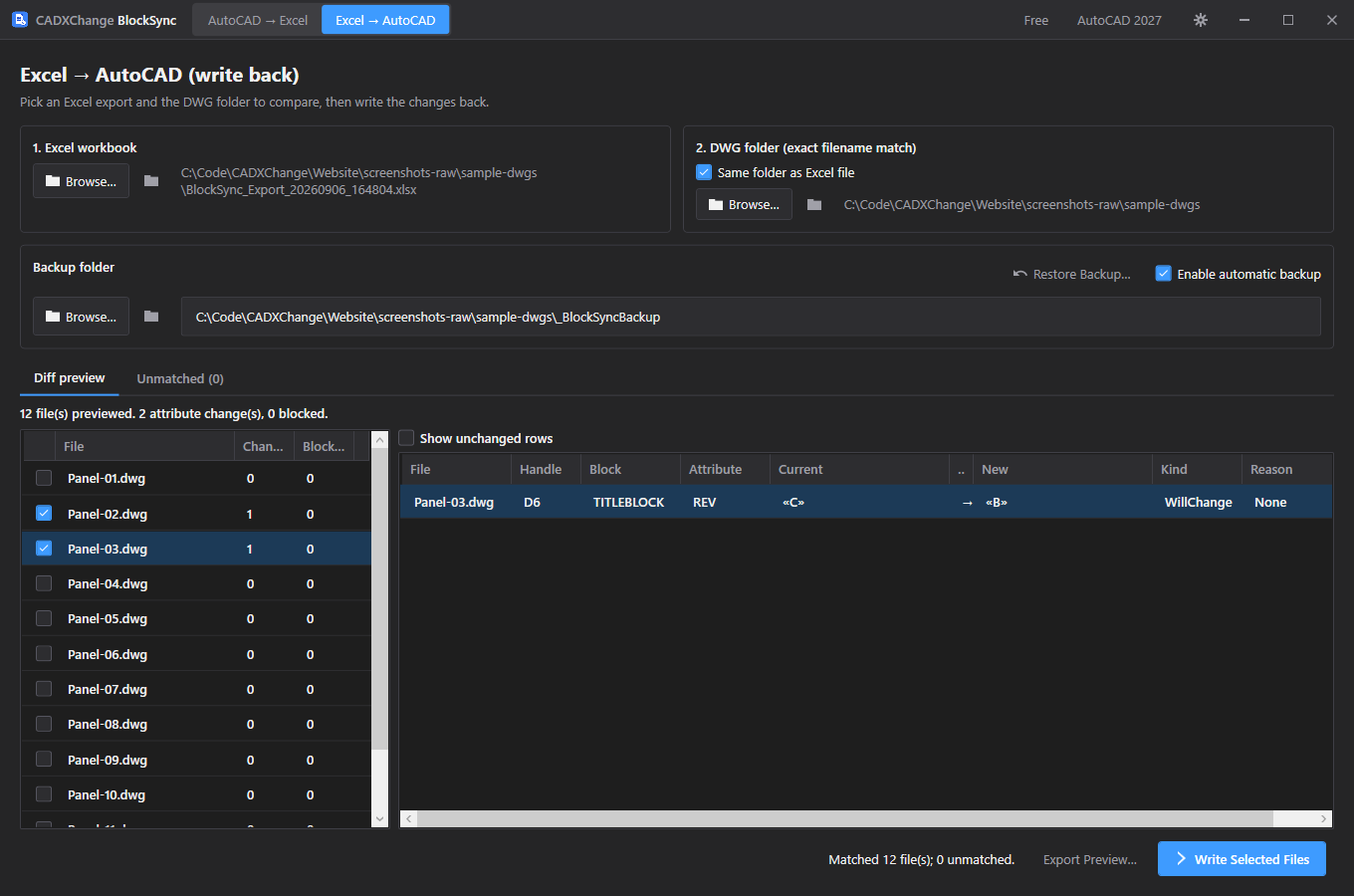Image resolution: width=1354 pixels, height=896 pixels.
Task: Select Panel-07.dwg file name
Action: (x=108, y=689)
